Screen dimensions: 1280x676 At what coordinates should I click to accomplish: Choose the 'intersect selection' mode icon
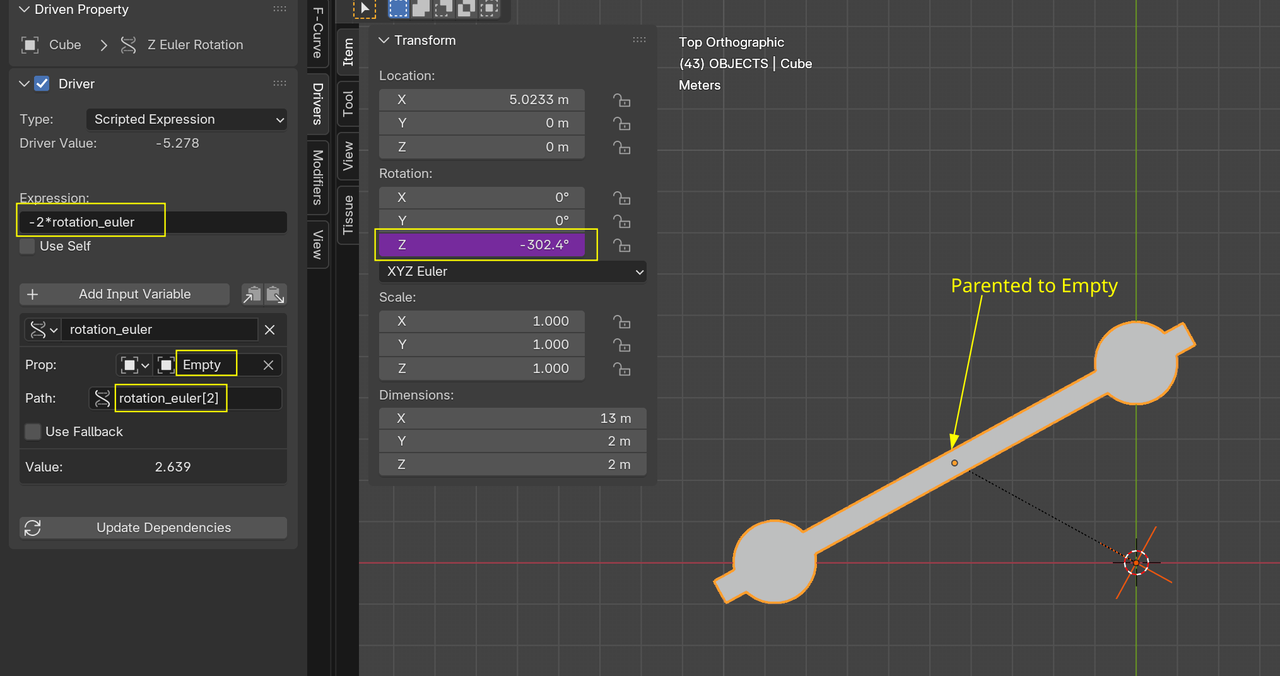[488, 8]
